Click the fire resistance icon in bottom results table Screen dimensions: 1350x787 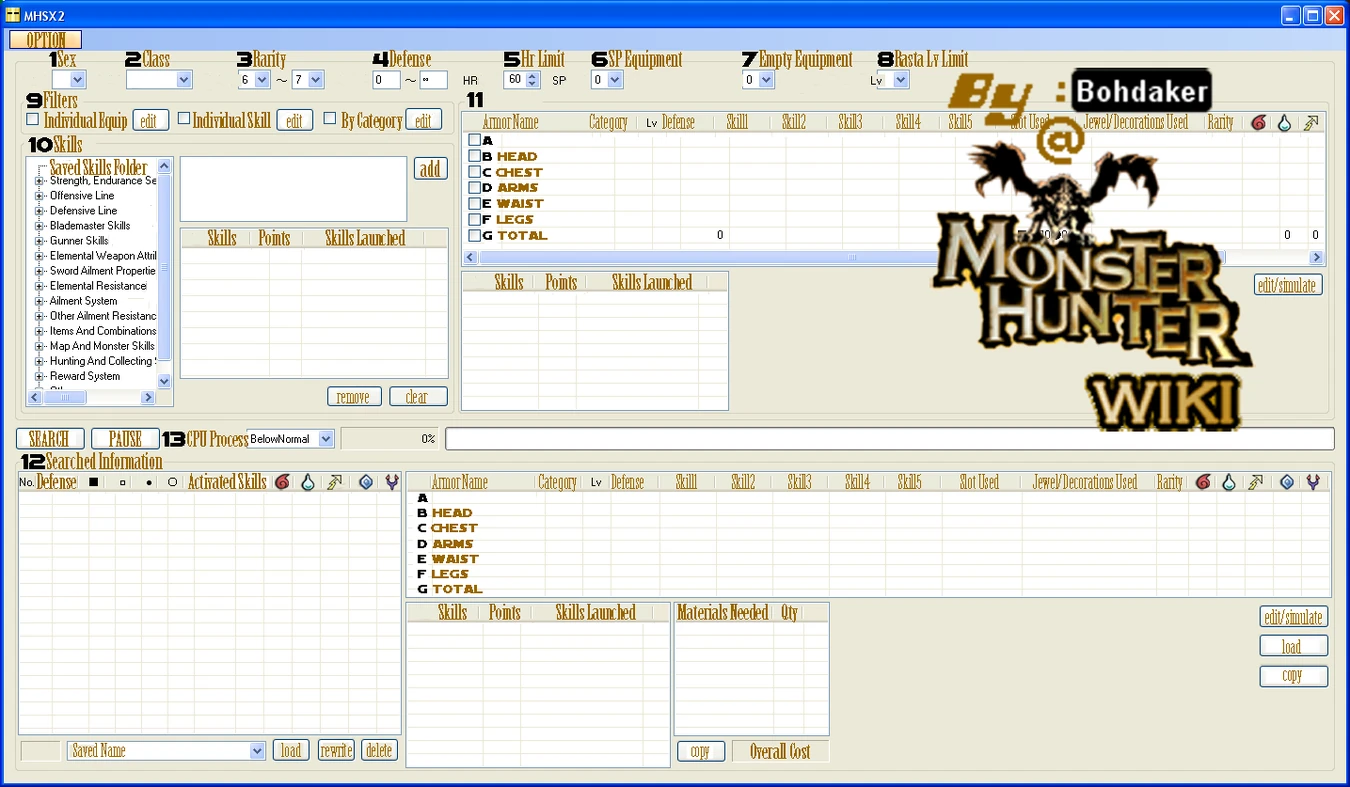pyautogui.click(x=1203, y=482)
